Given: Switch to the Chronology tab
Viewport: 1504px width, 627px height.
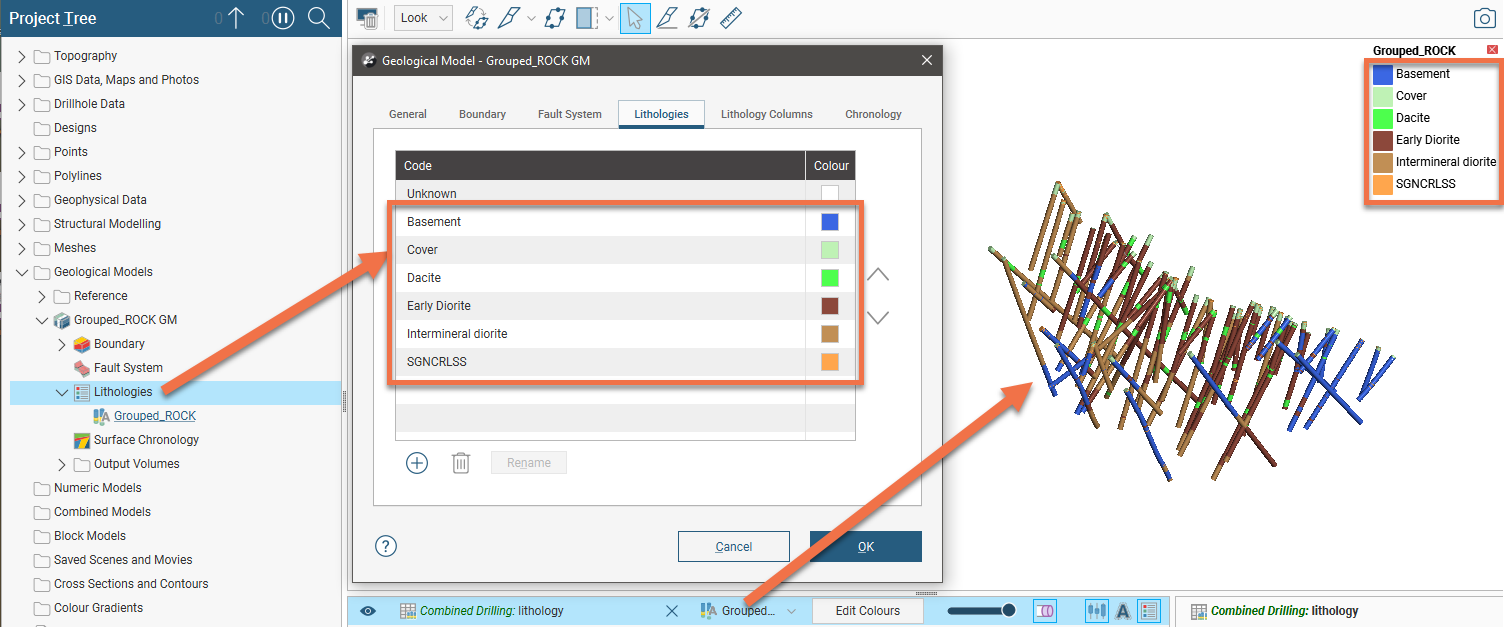Looking at the screenshot, I should [x=873, y=114].
